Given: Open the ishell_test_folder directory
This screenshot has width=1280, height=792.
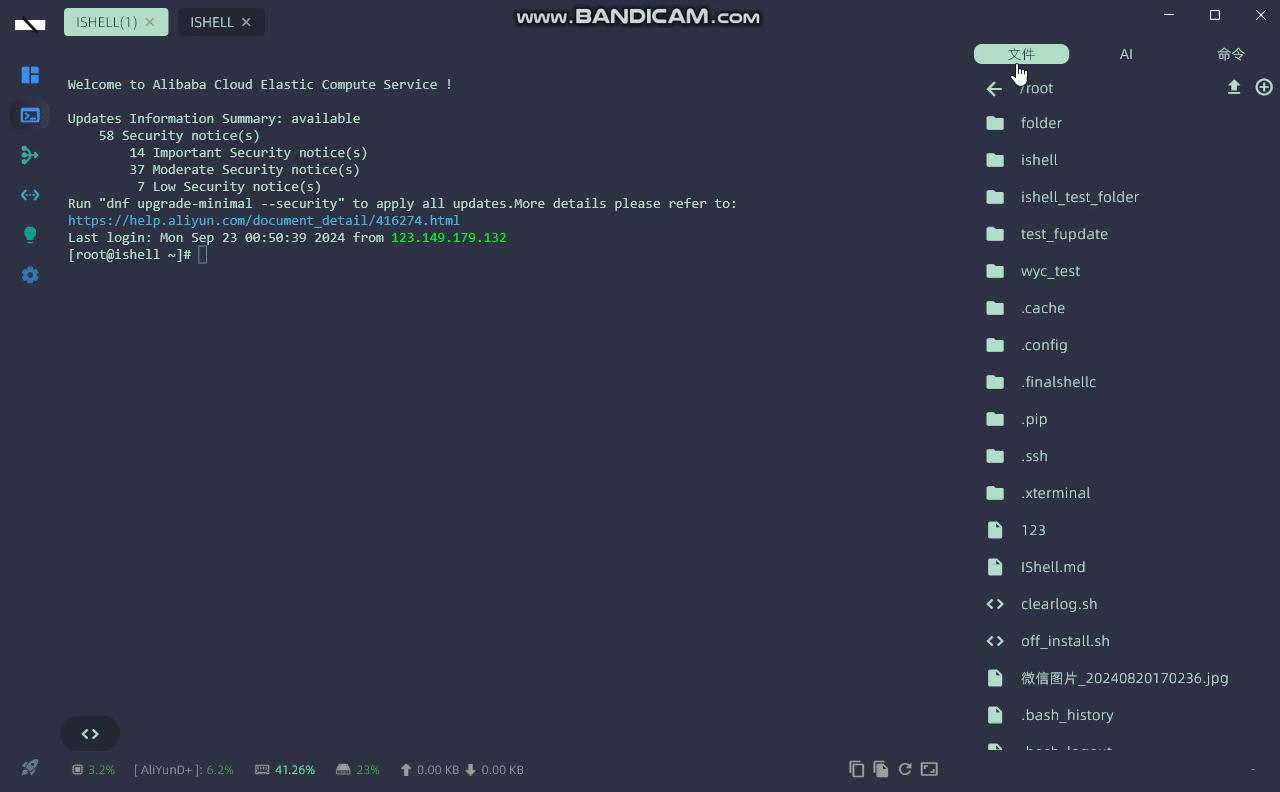Looking at the screenshot, I should point(1080,197).
